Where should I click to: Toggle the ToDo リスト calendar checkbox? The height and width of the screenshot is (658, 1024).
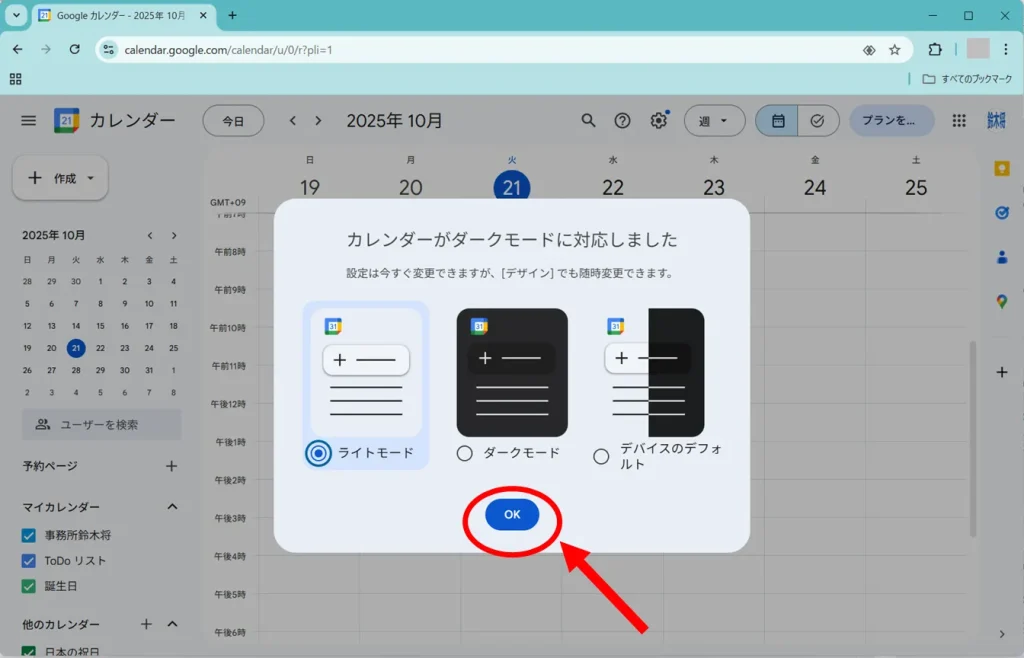coord(29,561)
